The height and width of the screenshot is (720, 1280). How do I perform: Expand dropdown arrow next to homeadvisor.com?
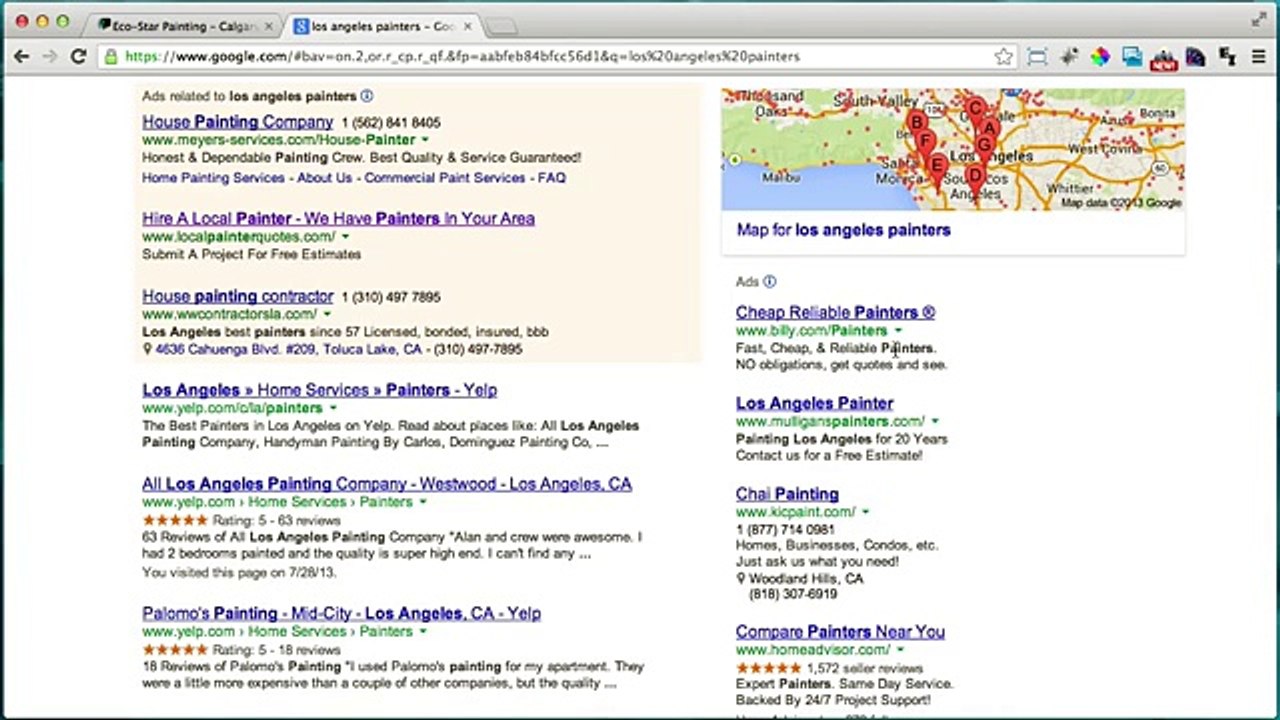click(900, 650)
